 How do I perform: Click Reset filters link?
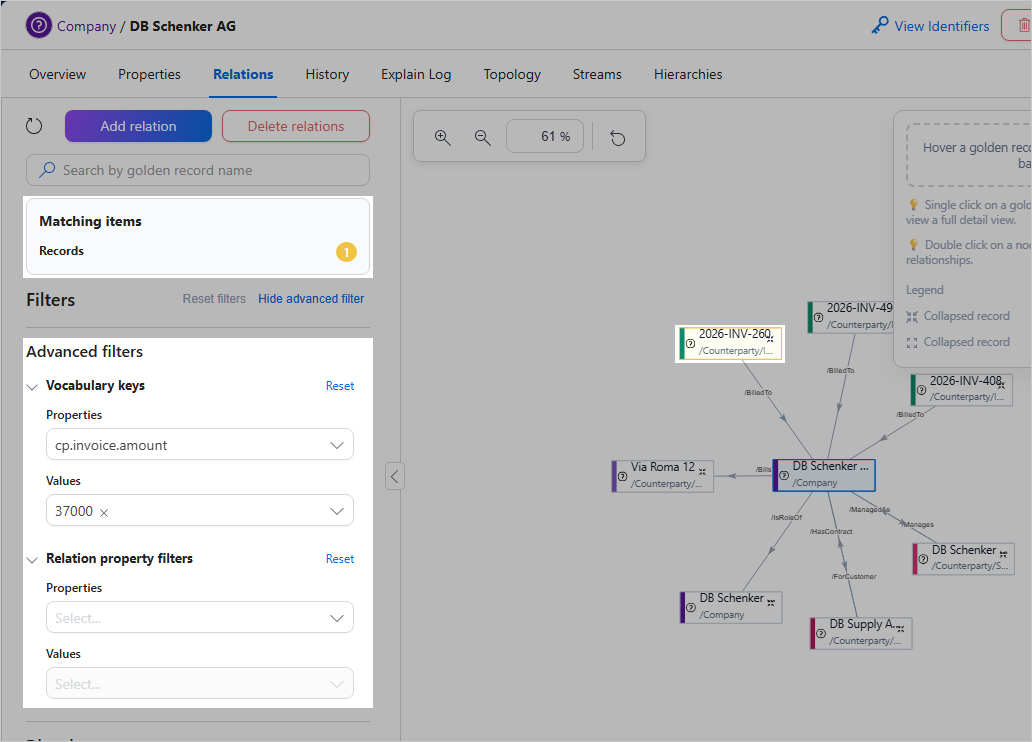(214, 299)
